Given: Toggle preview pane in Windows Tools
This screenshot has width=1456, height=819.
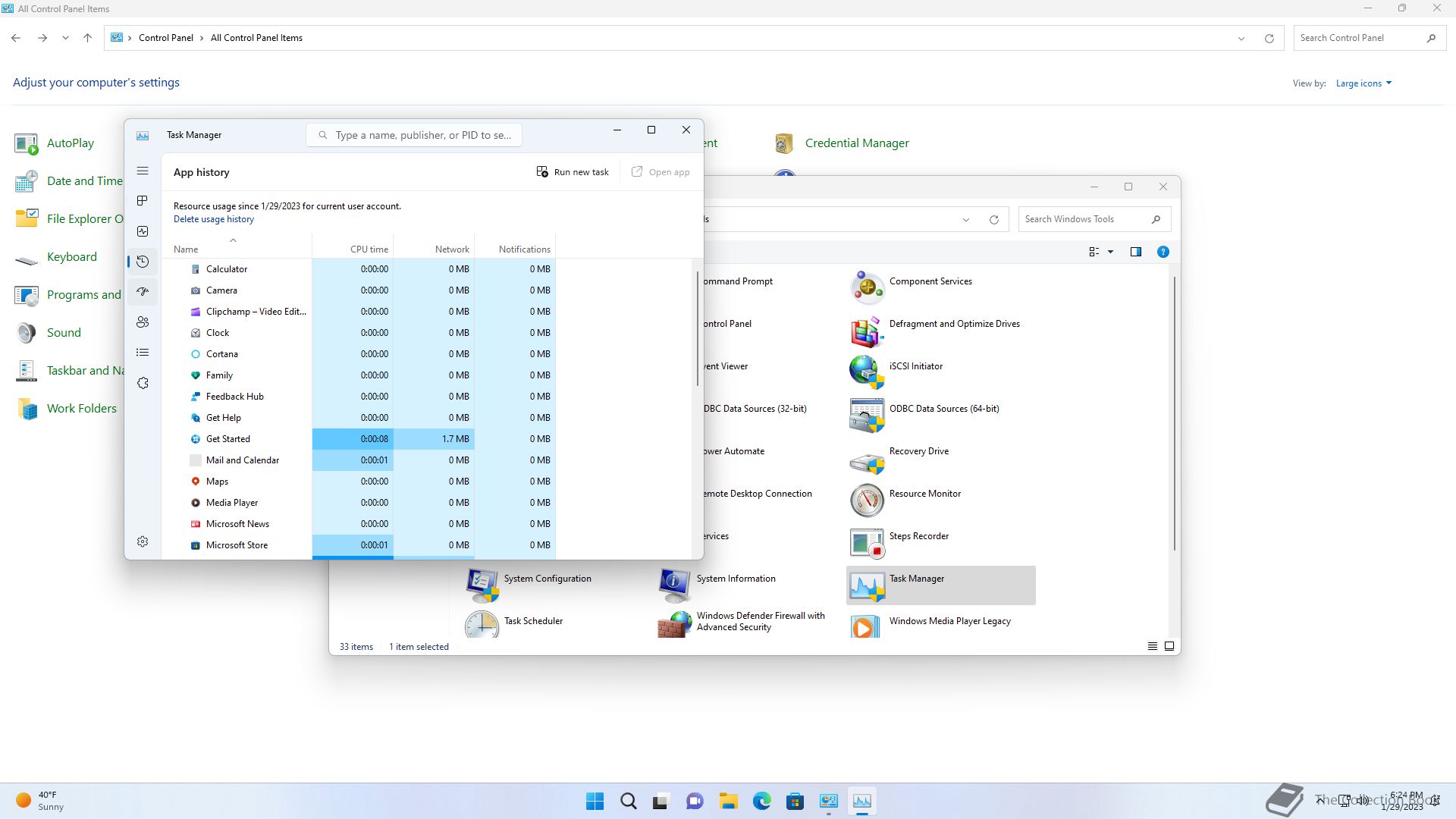Looking at the screenshot, I should pyautogui.click(x=1135, y=252).
